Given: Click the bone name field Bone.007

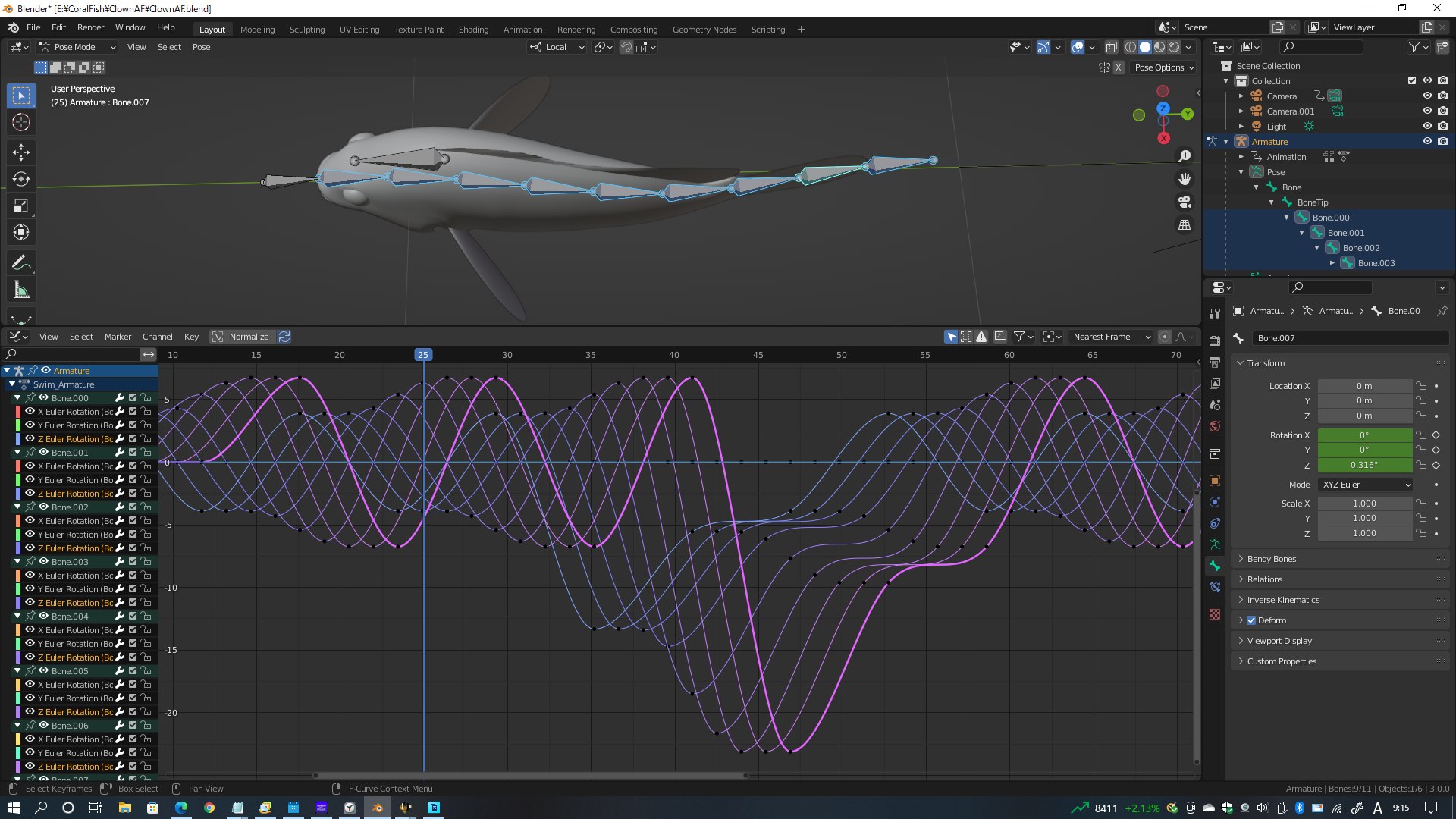Looking at the screenshot, I should (x=1350, y=338).
